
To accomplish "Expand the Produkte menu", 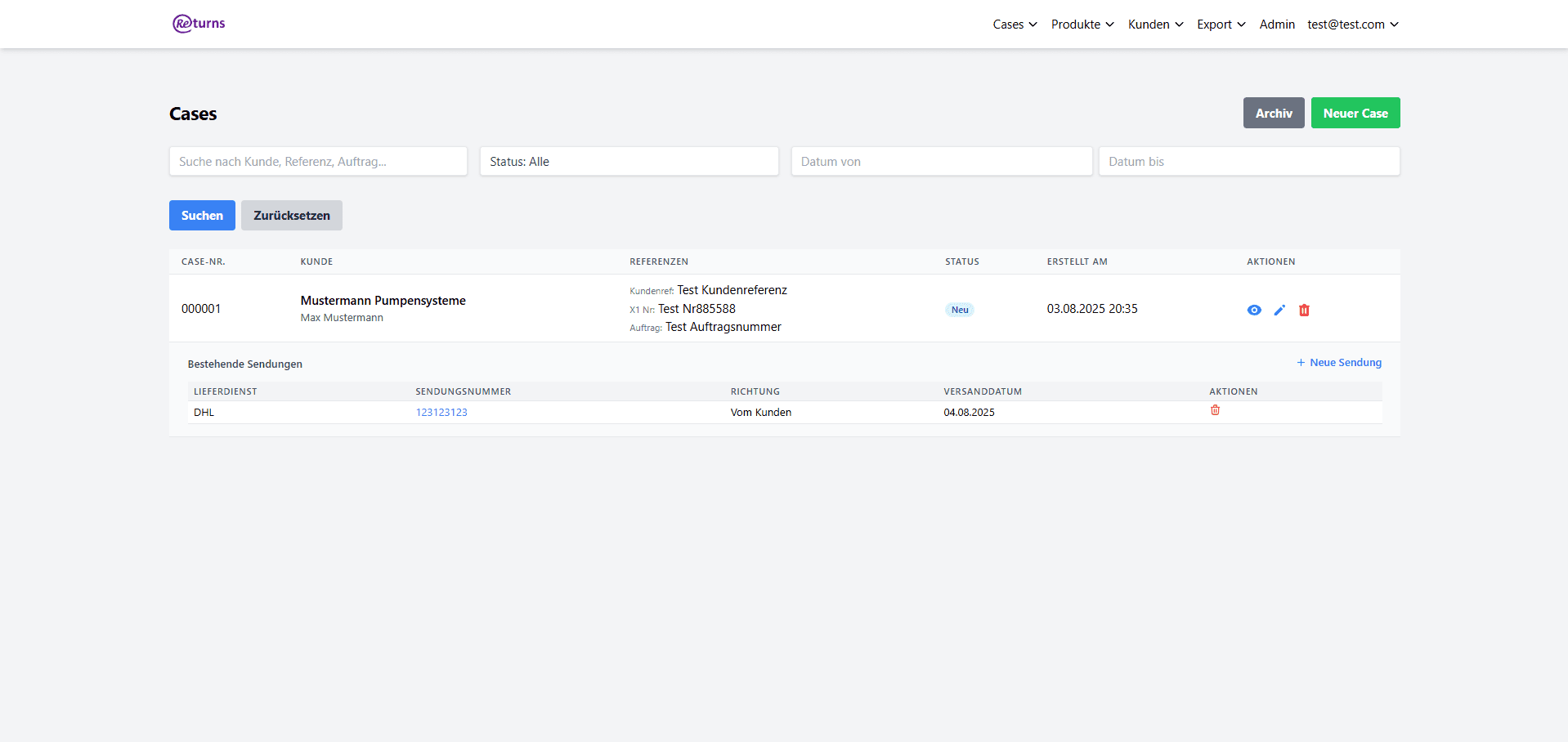I will [1082, 25].
